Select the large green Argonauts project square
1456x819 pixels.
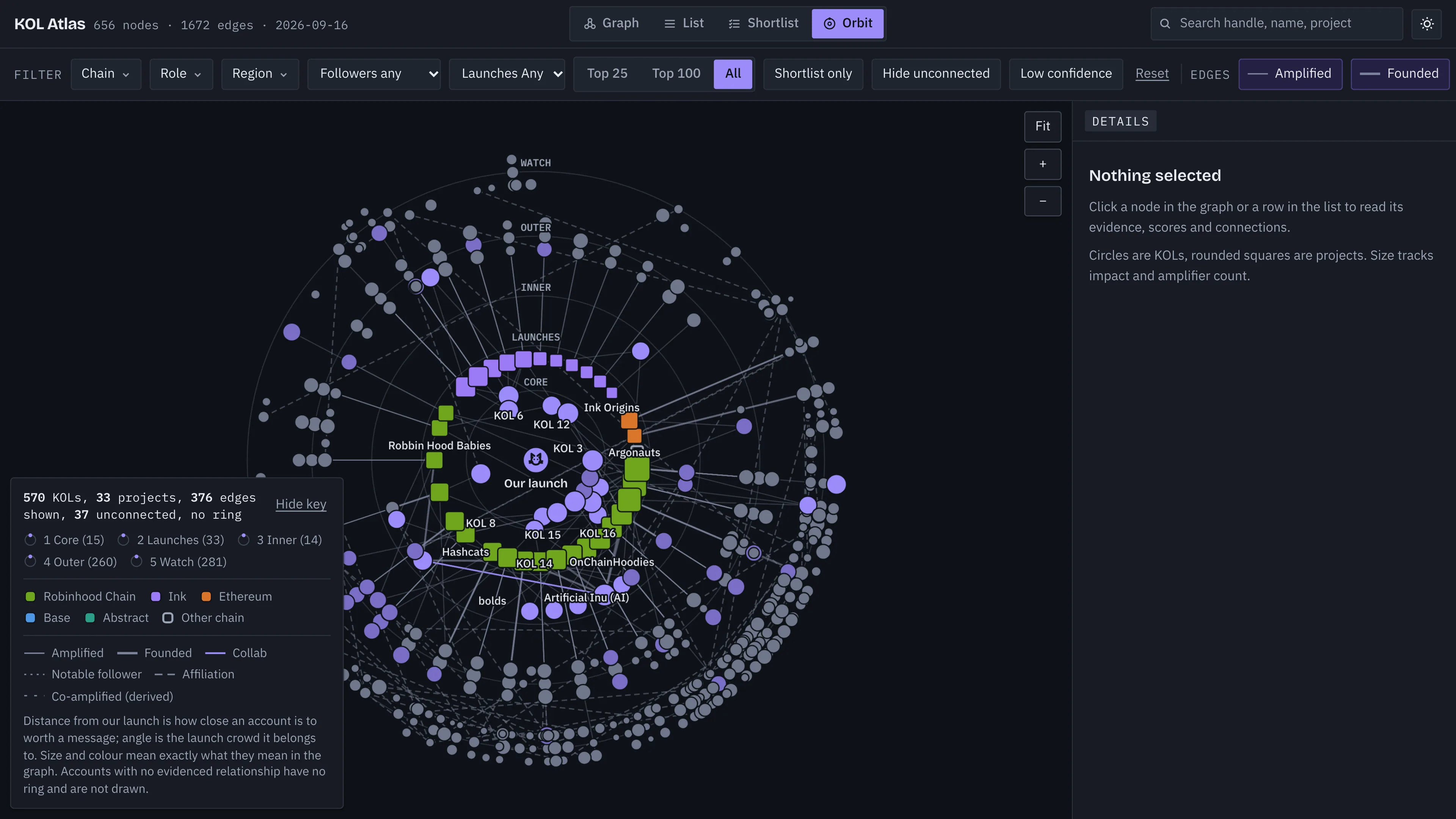click(637, 469)
